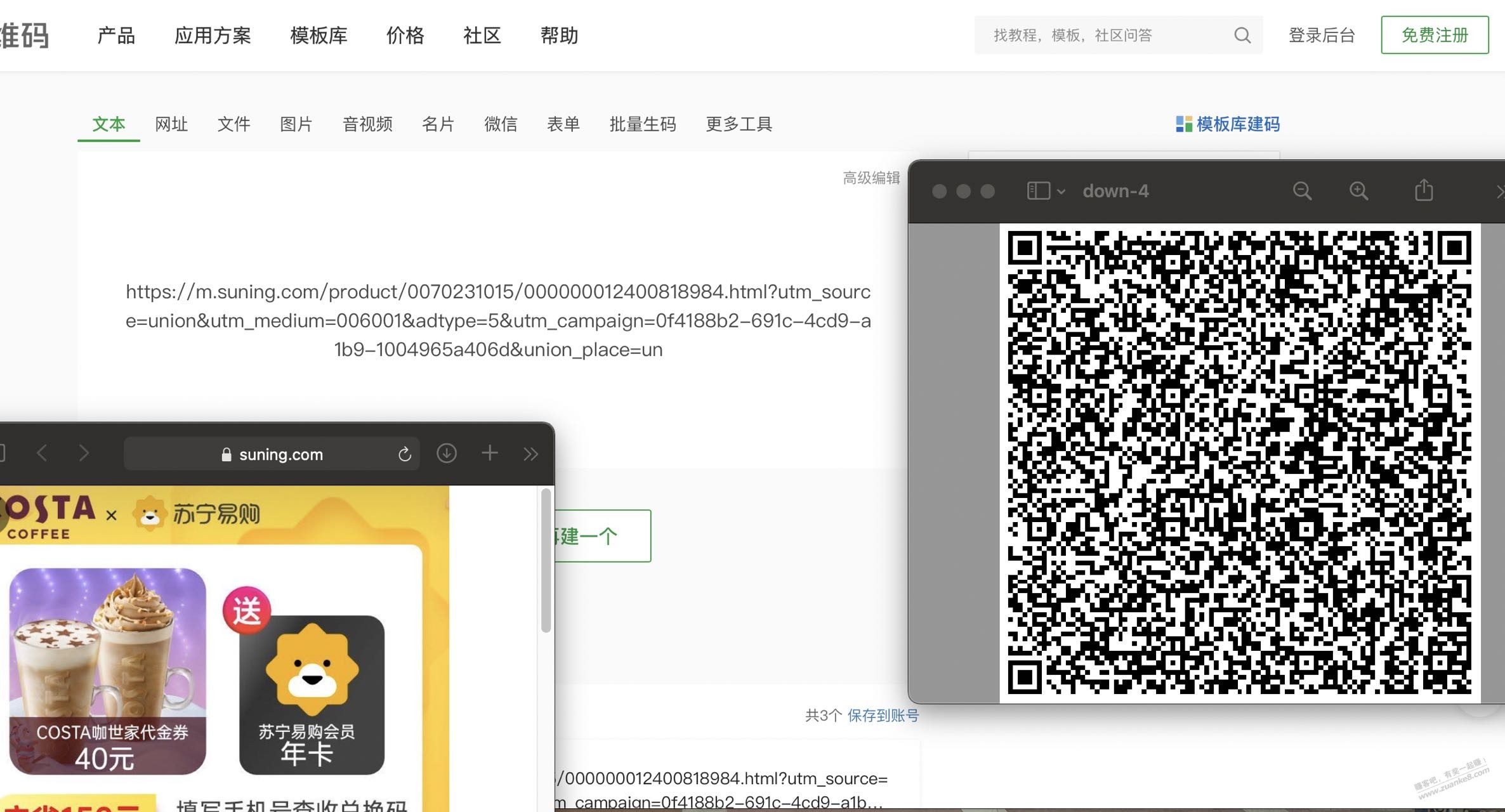Open the 产品 menu
The image size is (1505, 812).
point(116,36)
